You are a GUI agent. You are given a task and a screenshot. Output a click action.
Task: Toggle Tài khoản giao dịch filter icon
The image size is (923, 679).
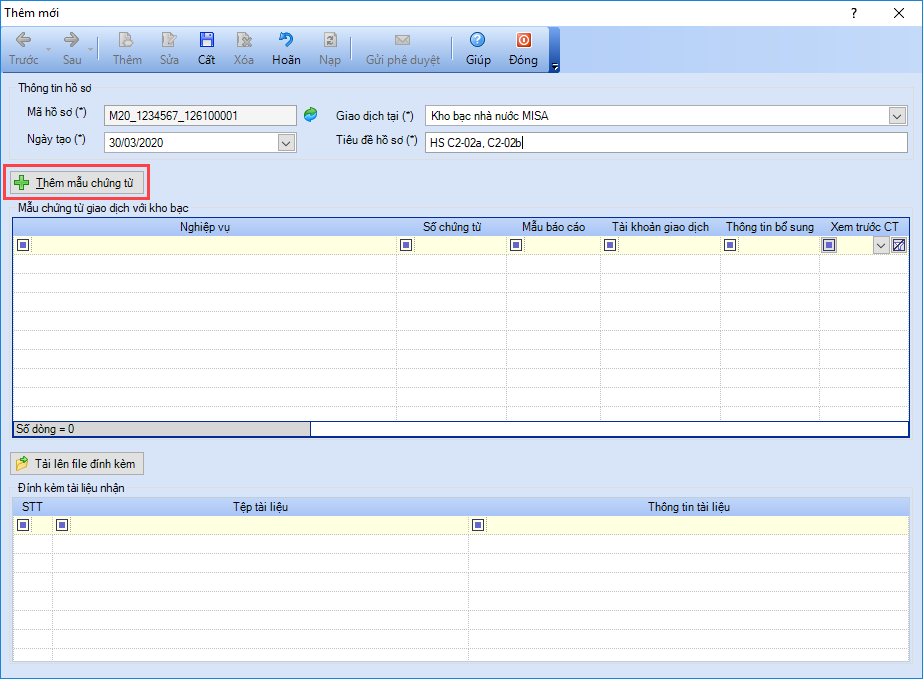[x=610, y=245]
